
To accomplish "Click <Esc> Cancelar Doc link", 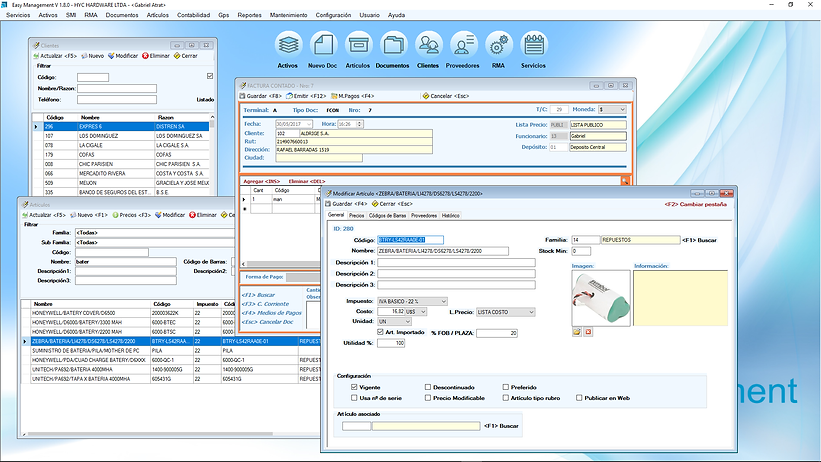I will (268, 322).
